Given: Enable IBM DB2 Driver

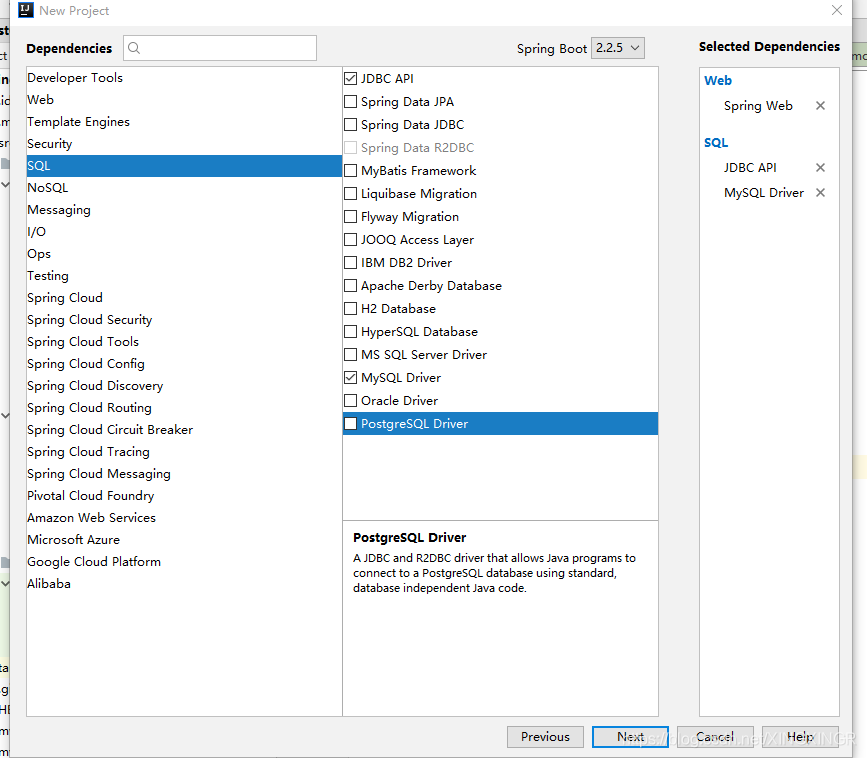Looking at the screenshot, I should [351, 263].
